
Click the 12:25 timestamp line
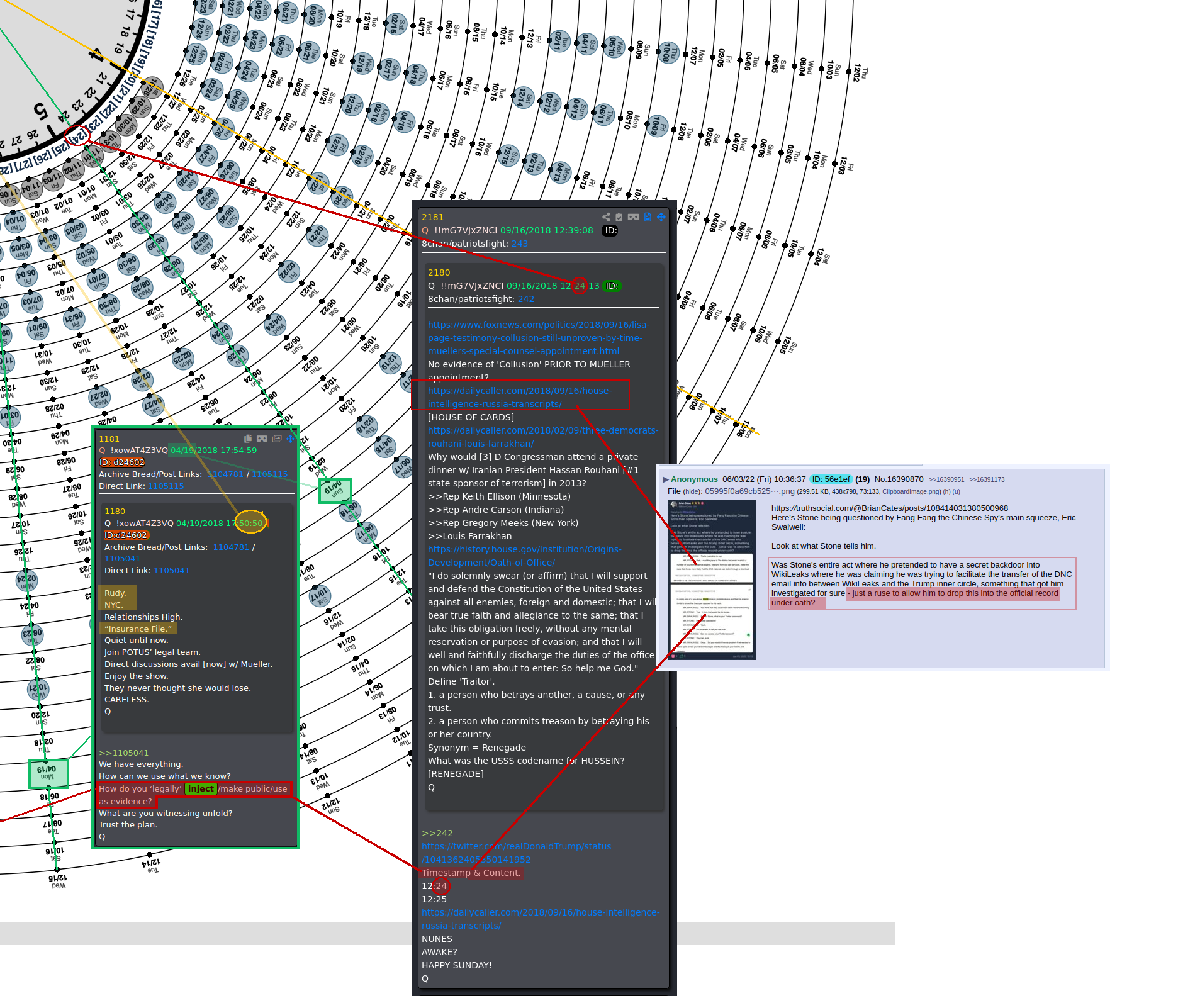click(x=434, y=899)
